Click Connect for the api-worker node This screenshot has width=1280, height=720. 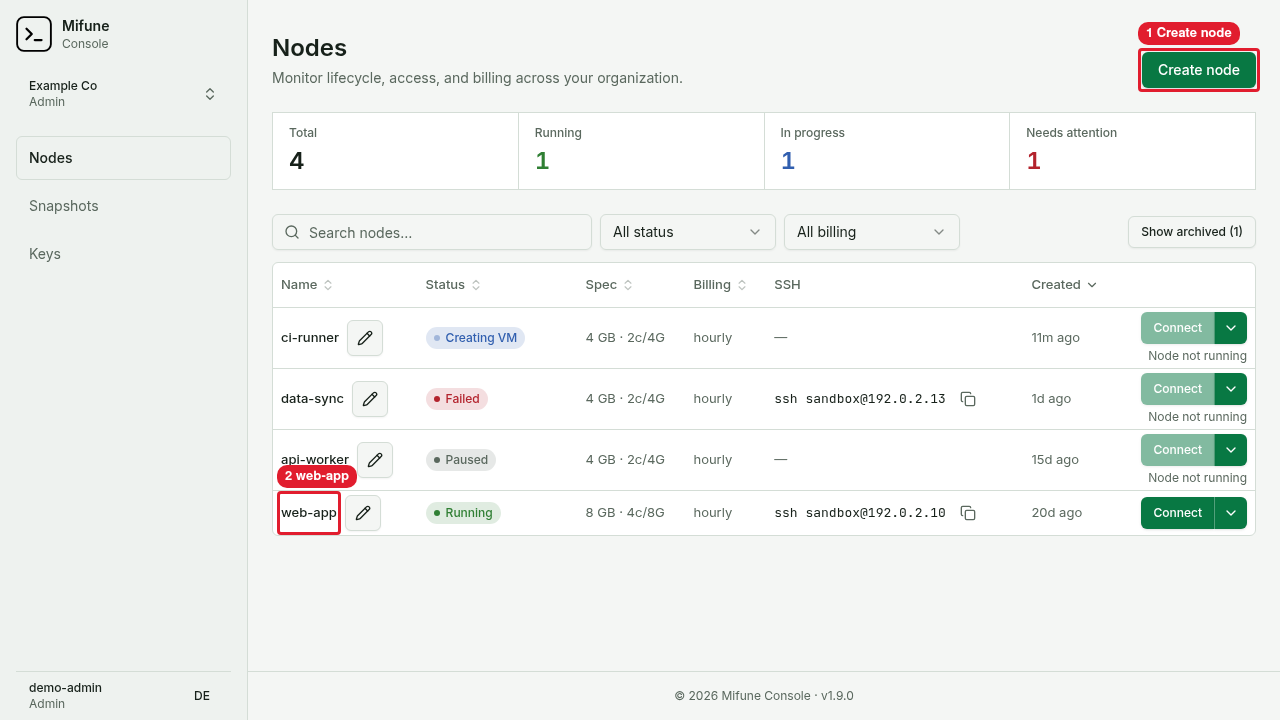[x=1177, y=450]
